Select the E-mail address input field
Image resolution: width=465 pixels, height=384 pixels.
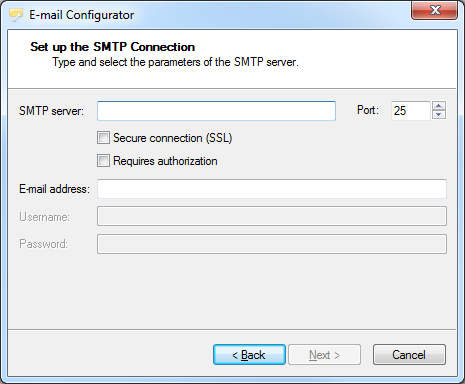(x=272, y=189)
